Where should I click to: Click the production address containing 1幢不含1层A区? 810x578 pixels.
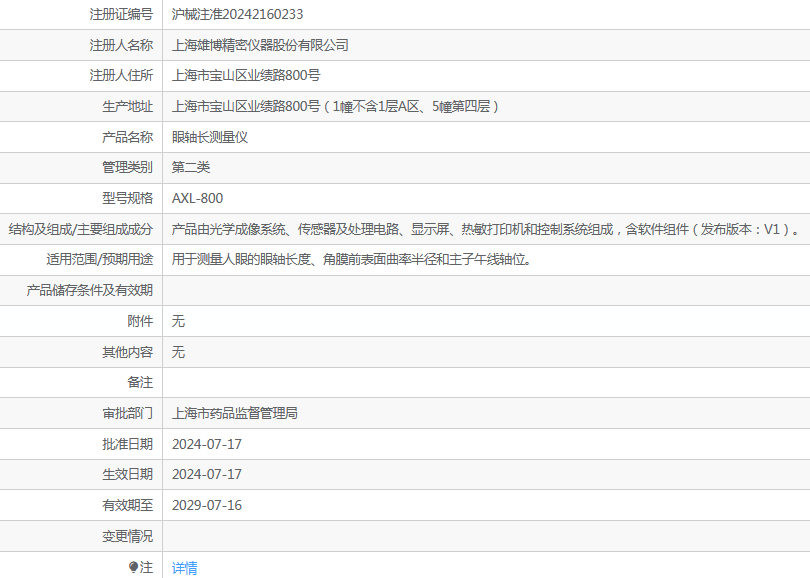[336, 106]
